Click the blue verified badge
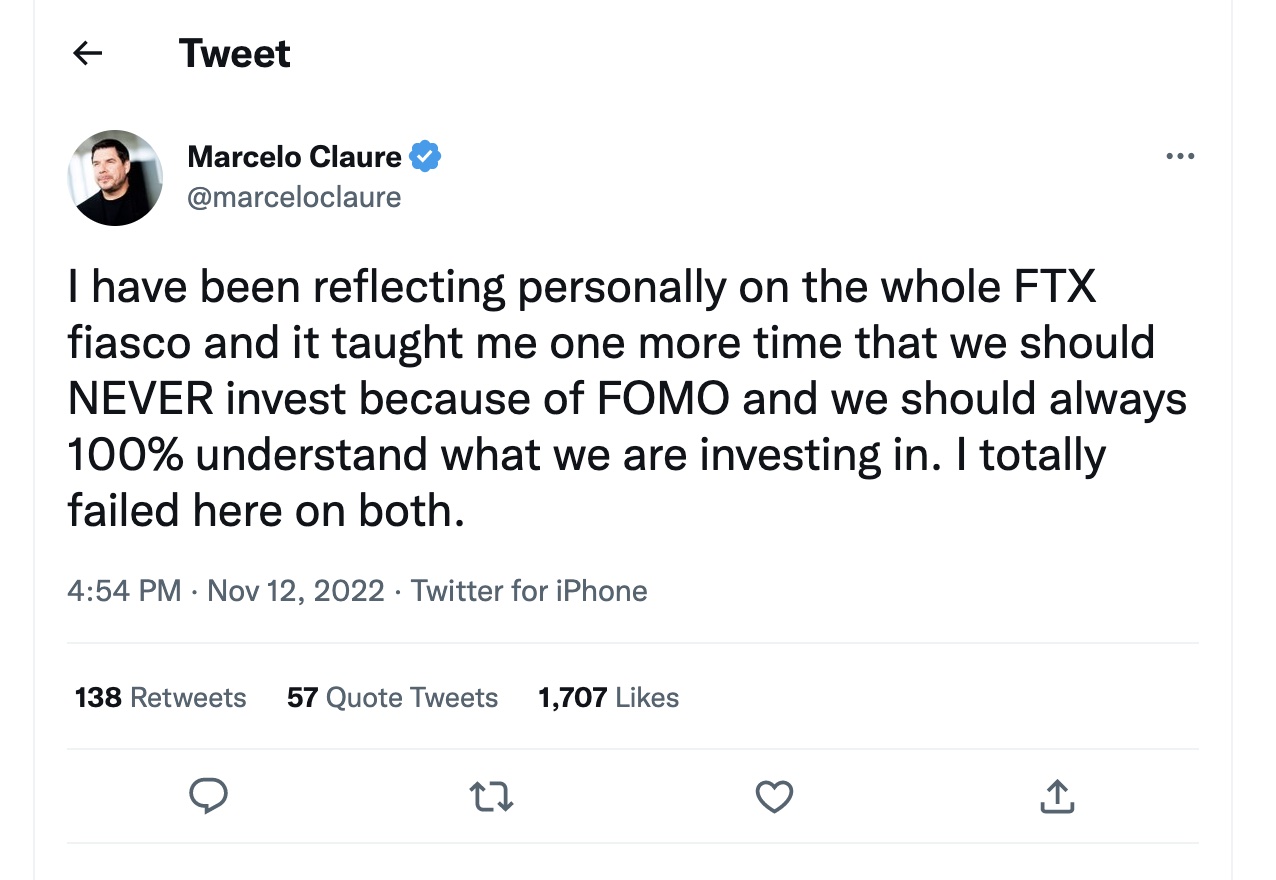This screenshot has height=880, width=1276. [426, 157]
